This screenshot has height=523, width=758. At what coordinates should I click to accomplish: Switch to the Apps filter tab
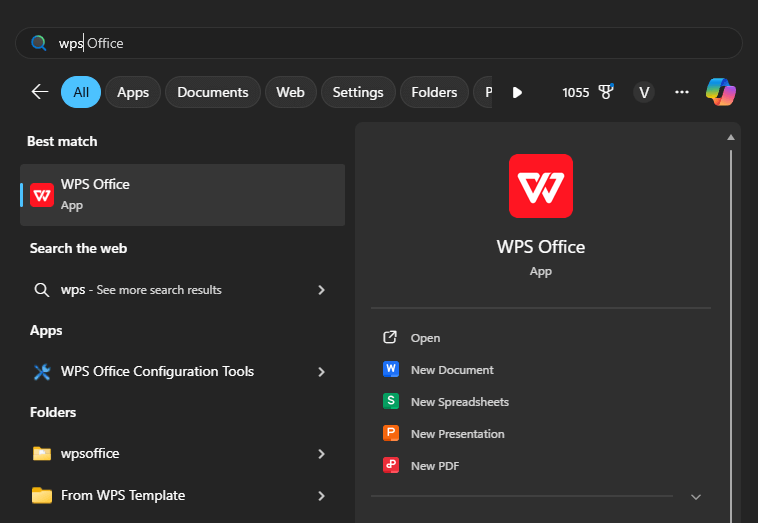point(133,92)
